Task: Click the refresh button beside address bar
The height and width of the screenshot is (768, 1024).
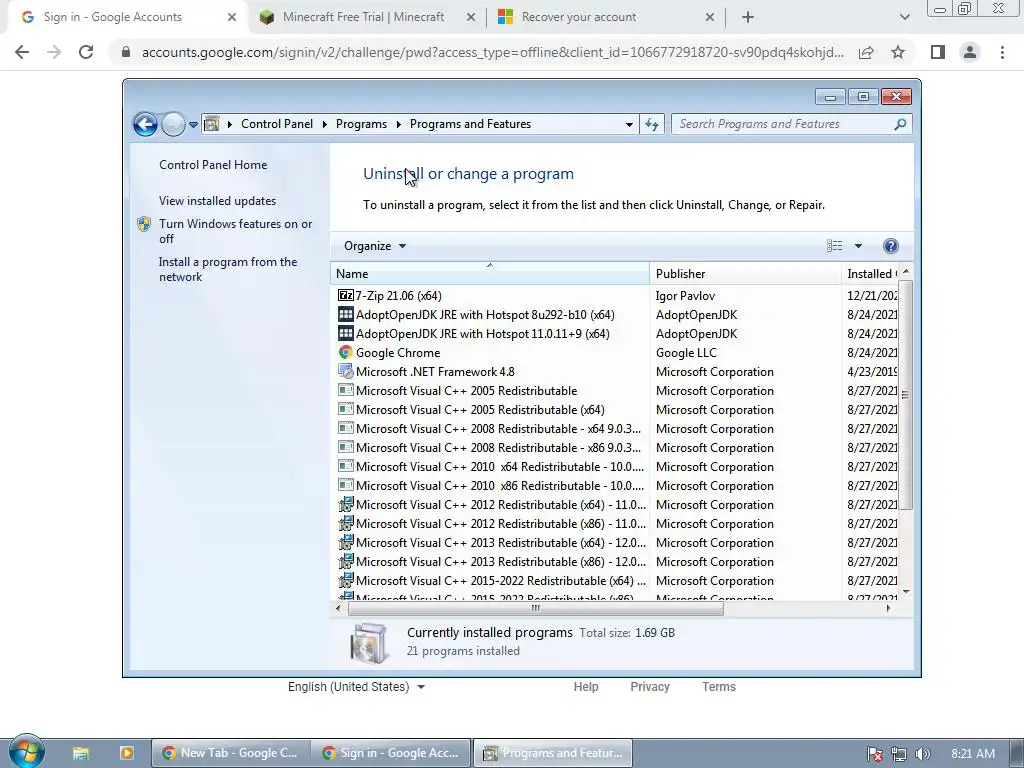Action: click(652, 124)
